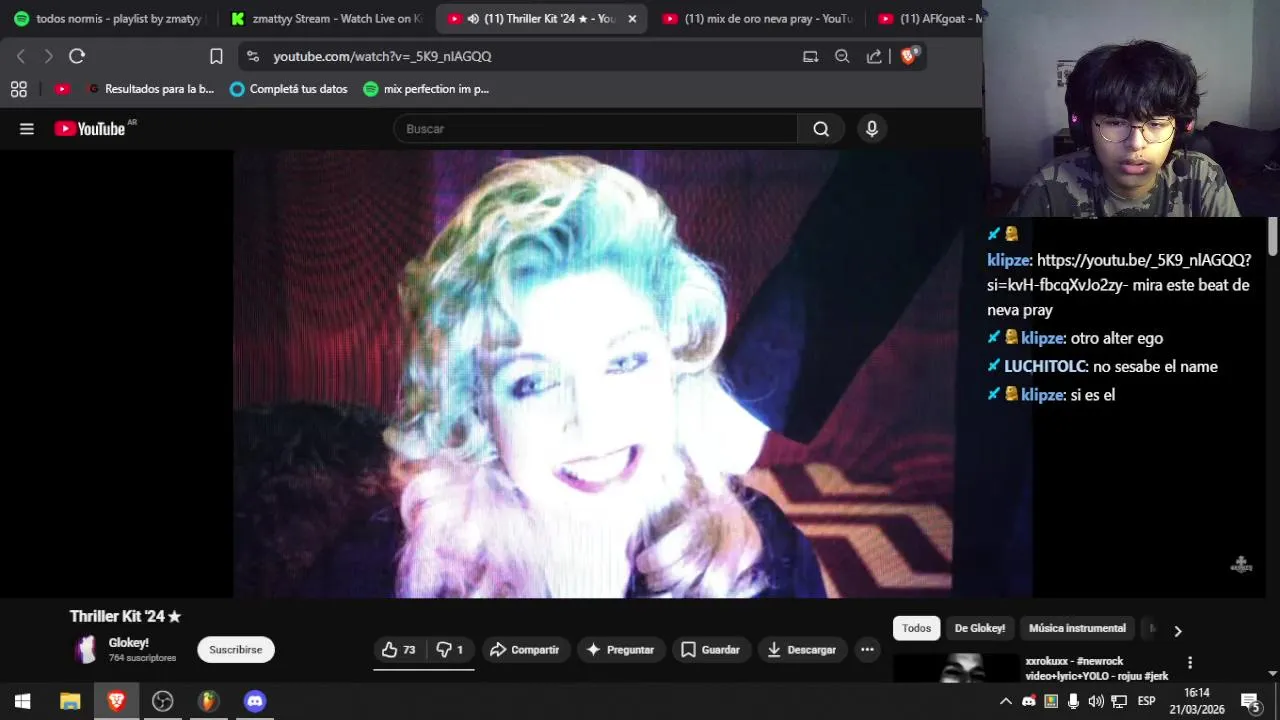Click the chat scrollbar thumb

click(x=1273, y=235)
